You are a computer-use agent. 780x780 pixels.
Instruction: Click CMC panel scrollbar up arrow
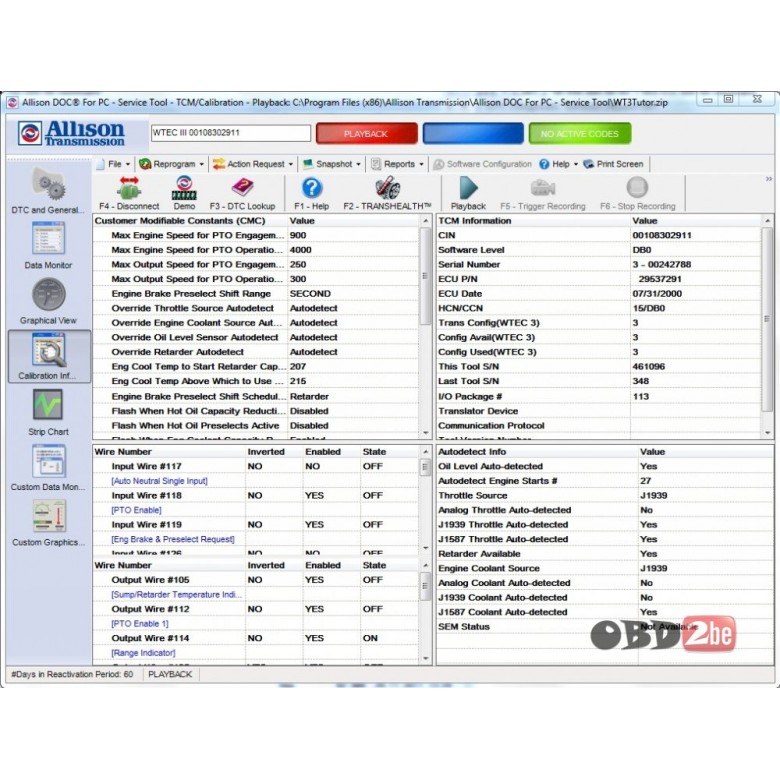pyautogui.click(x=425, y=220)
